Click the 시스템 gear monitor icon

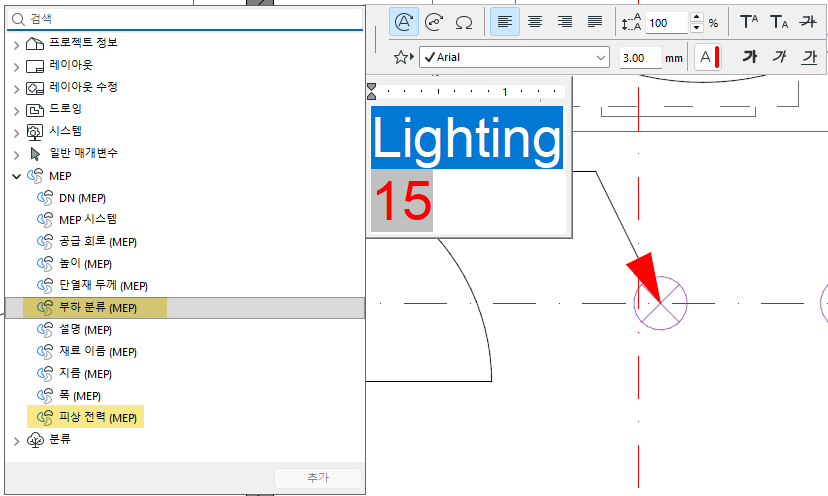point(35,133)
